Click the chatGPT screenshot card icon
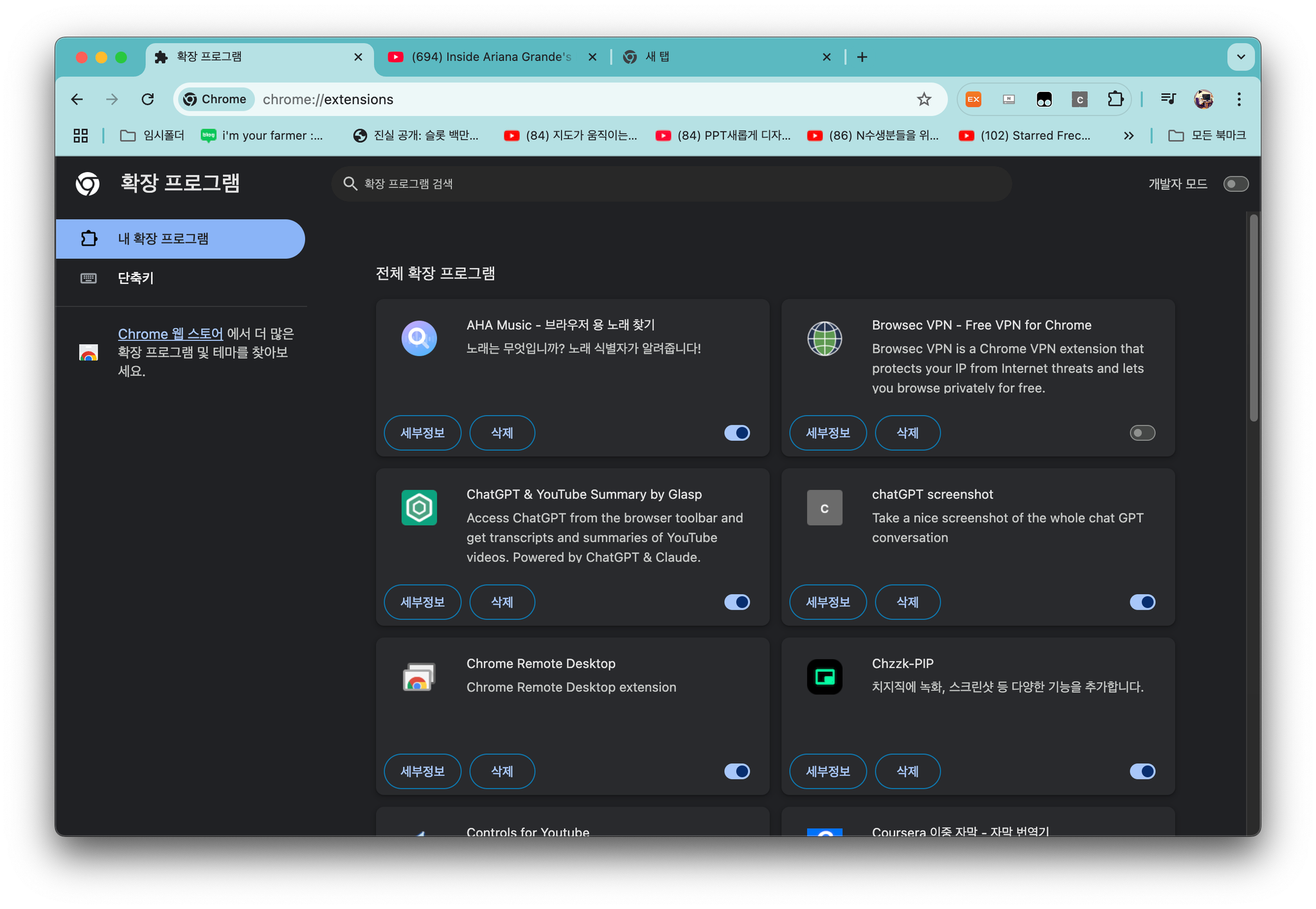Screen dimensions: 1316x909 pyautogui.click(x=824, y=507)
